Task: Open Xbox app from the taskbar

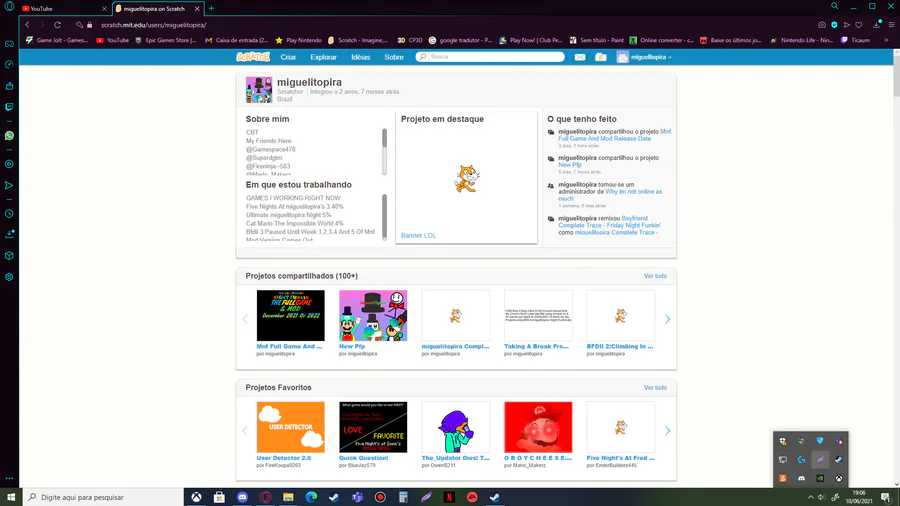Action: [196, 497]
